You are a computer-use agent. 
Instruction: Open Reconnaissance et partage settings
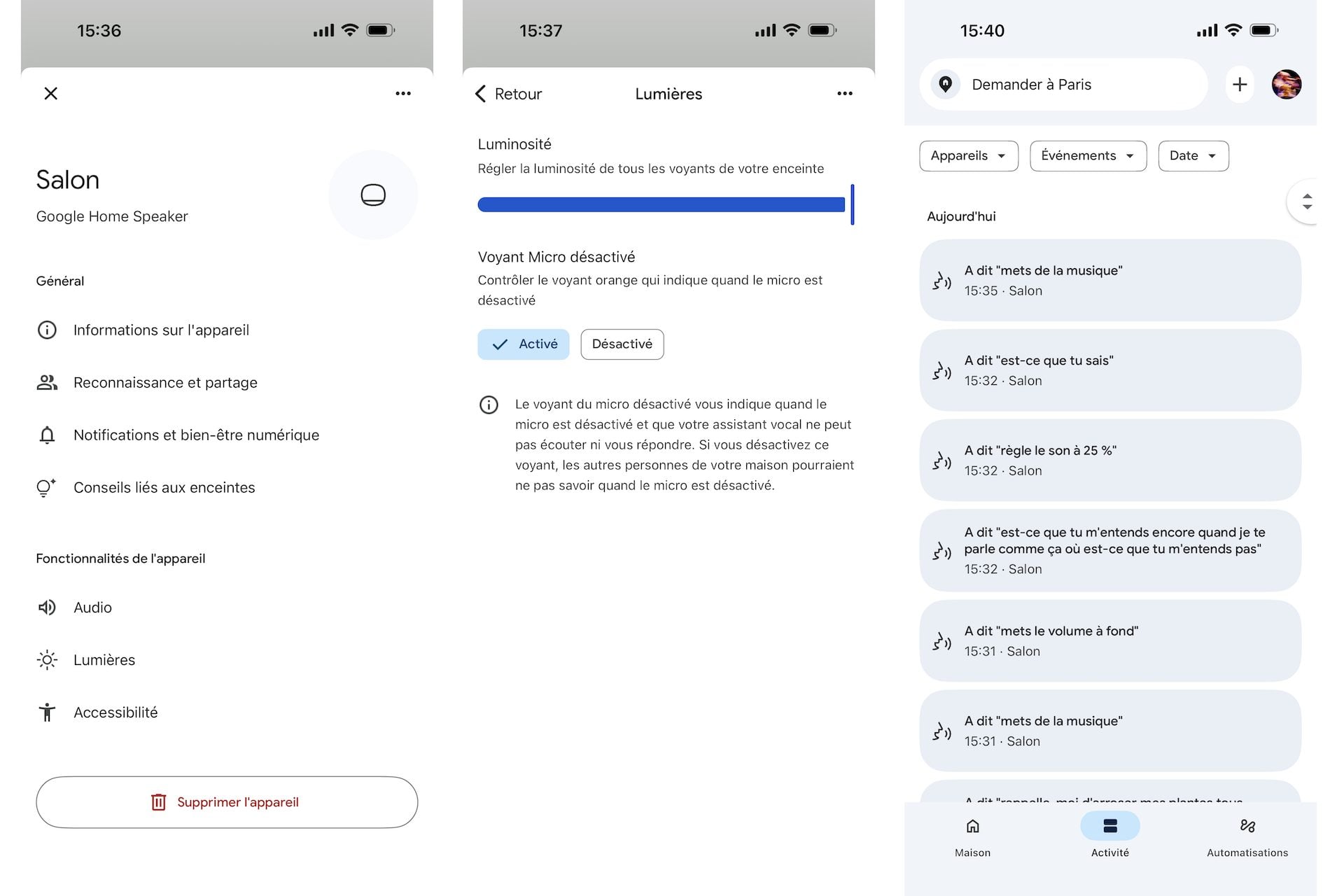[227, 382]
